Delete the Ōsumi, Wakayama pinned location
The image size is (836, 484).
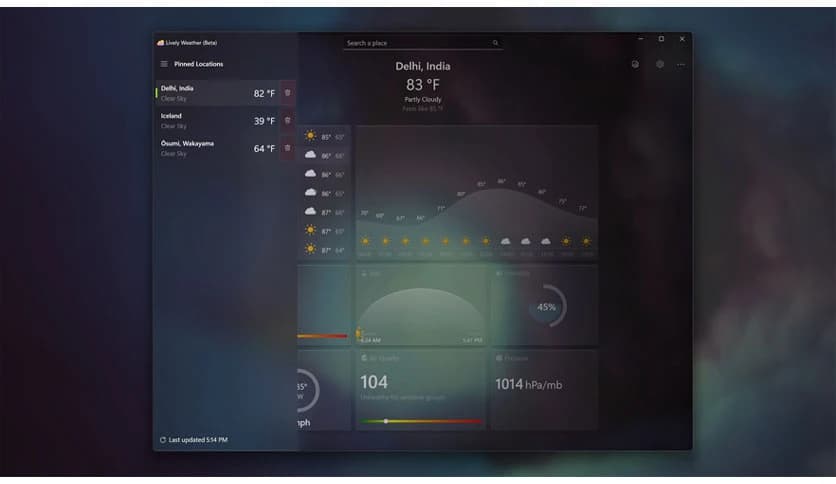click(287, 148)
